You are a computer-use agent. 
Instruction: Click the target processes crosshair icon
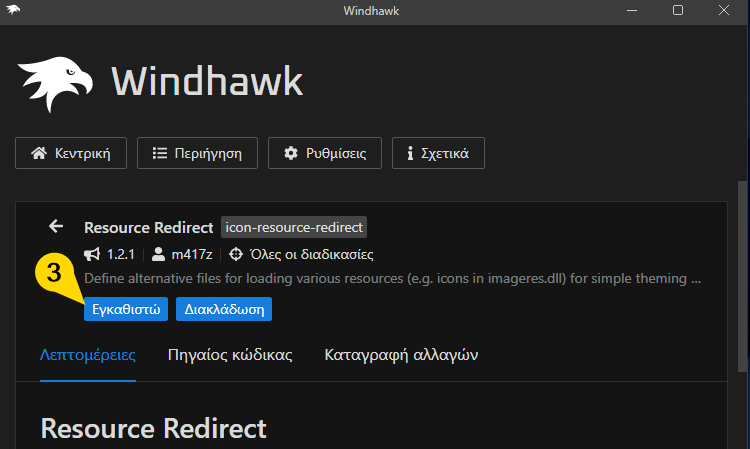click(x=236, y=254)
